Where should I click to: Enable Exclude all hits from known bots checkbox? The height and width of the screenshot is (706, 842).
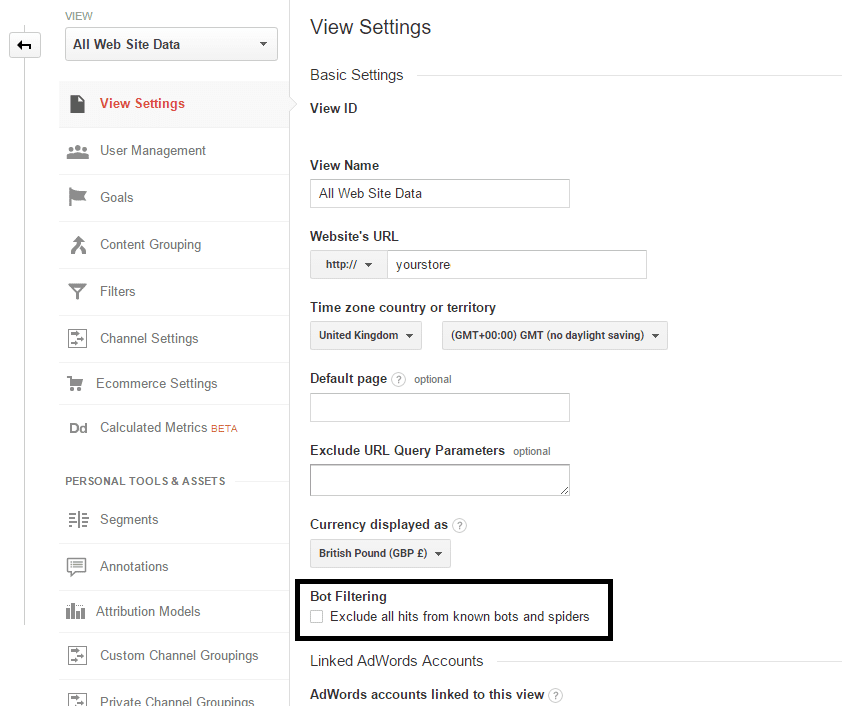tap(317, 616)
